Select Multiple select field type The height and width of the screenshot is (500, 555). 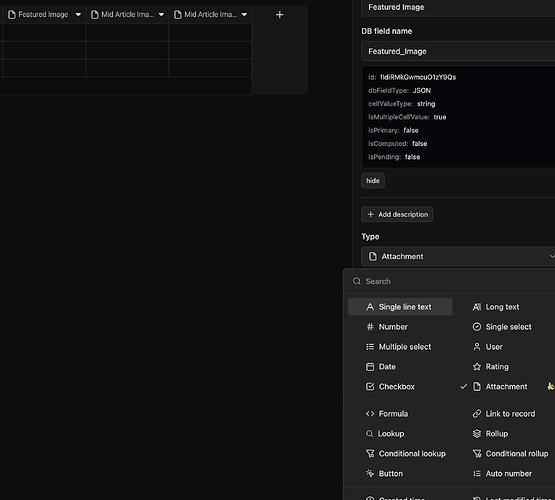click(x=400, y=347)
